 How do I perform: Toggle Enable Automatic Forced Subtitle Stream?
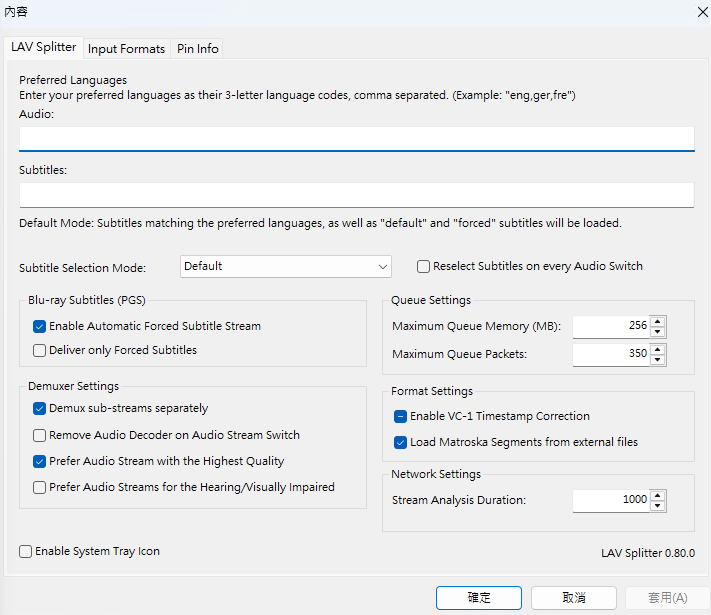pos(40,326)
